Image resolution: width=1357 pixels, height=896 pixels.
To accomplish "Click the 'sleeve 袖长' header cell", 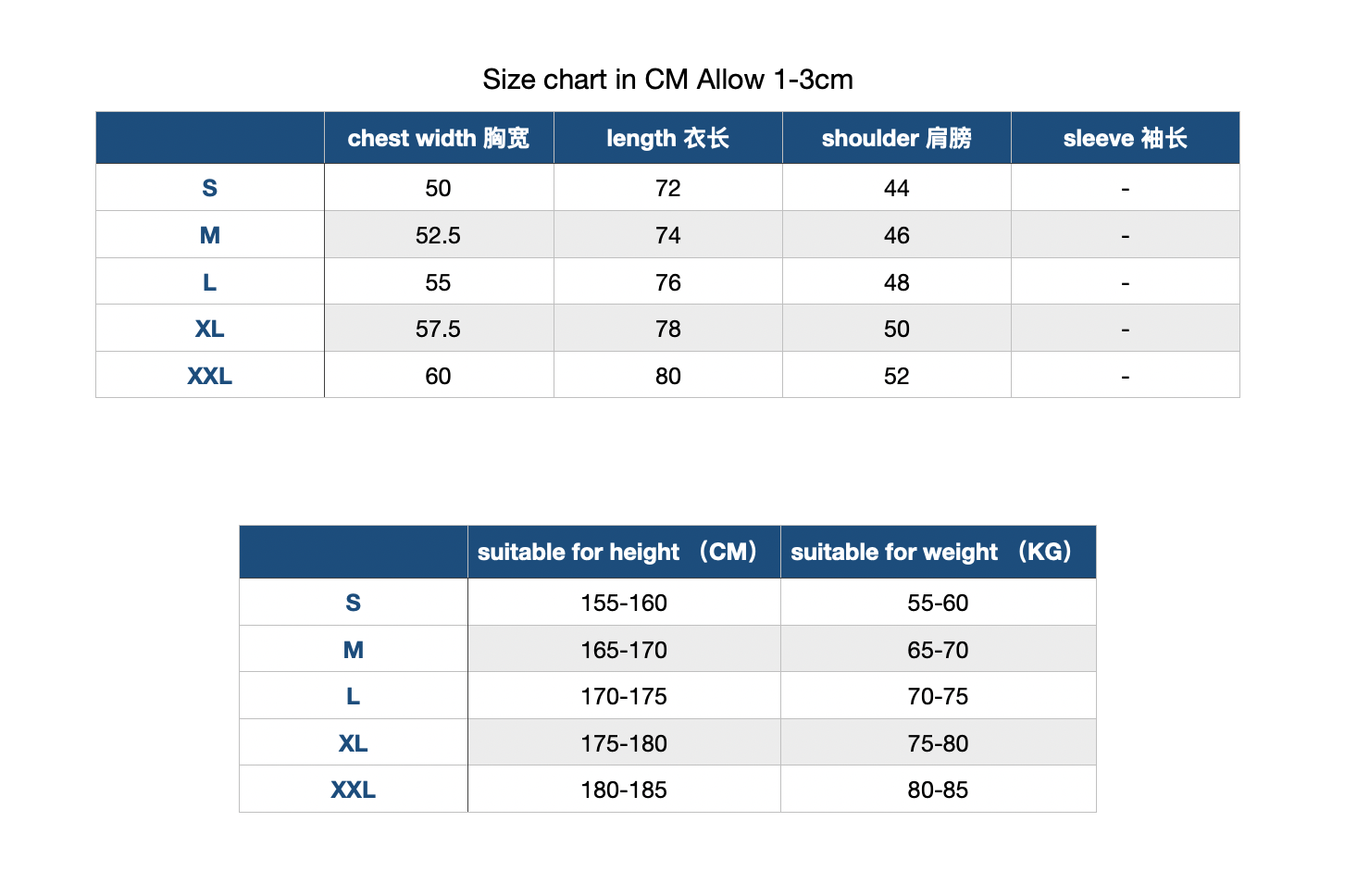I will (1125, 139).
